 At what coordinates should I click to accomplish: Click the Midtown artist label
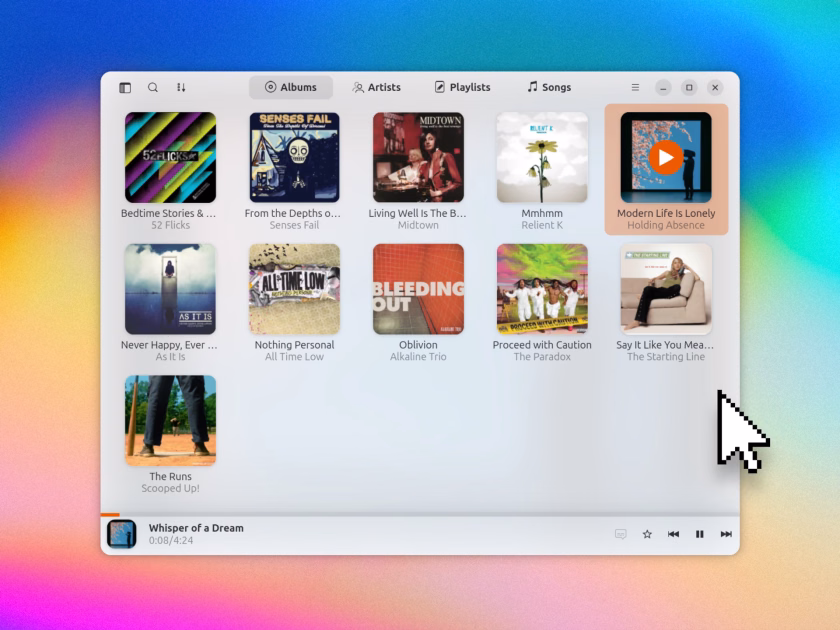(x=418, y=225)
